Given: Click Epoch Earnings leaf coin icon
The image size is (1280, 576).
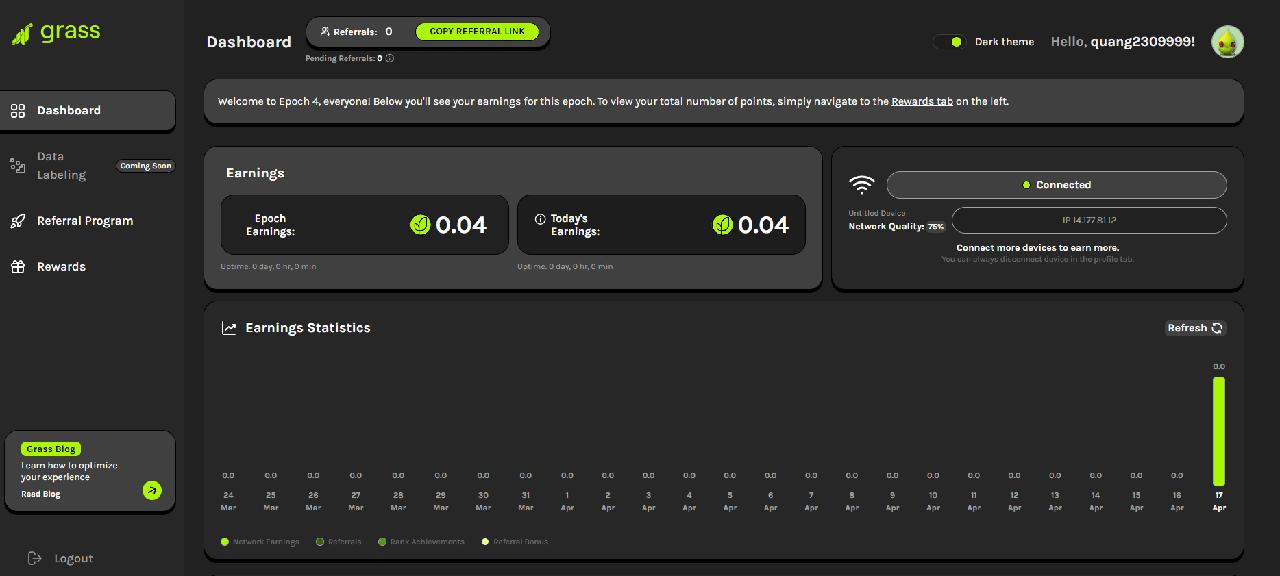Looking at the screenshot, I should click(x=420, y=225).
